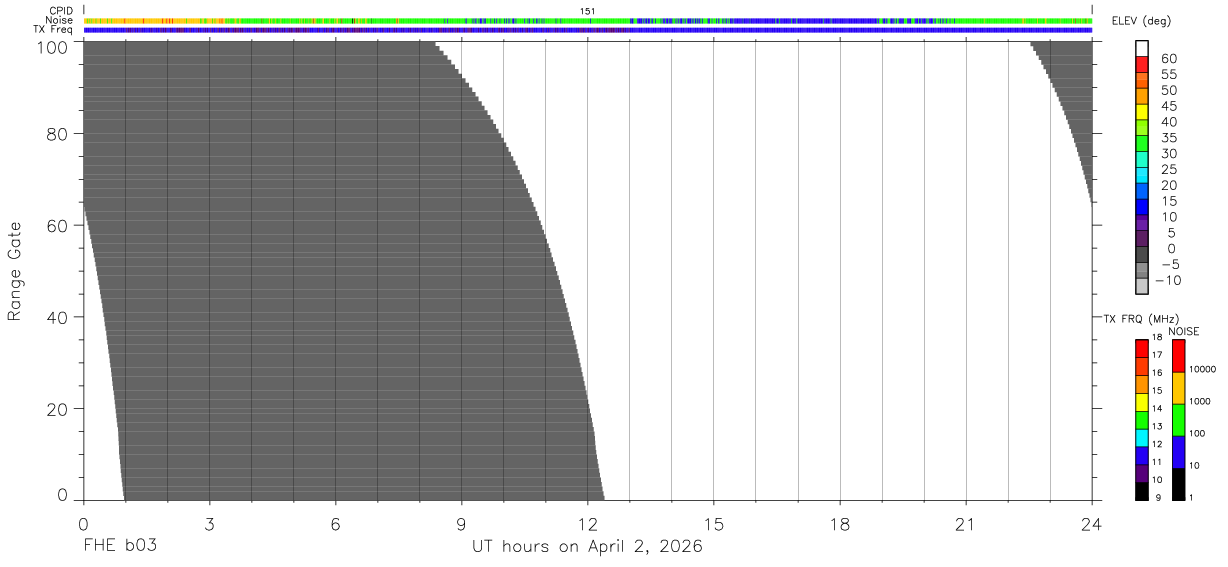Select the red noise swatch above 10000
1228x567 pixels.
[1178, 356]
